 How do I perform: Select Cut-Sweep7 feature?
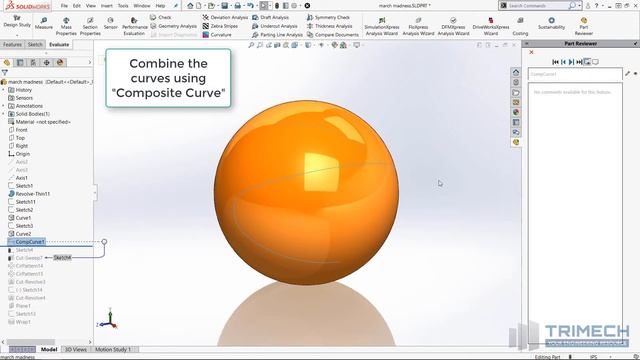coord(25,258)
